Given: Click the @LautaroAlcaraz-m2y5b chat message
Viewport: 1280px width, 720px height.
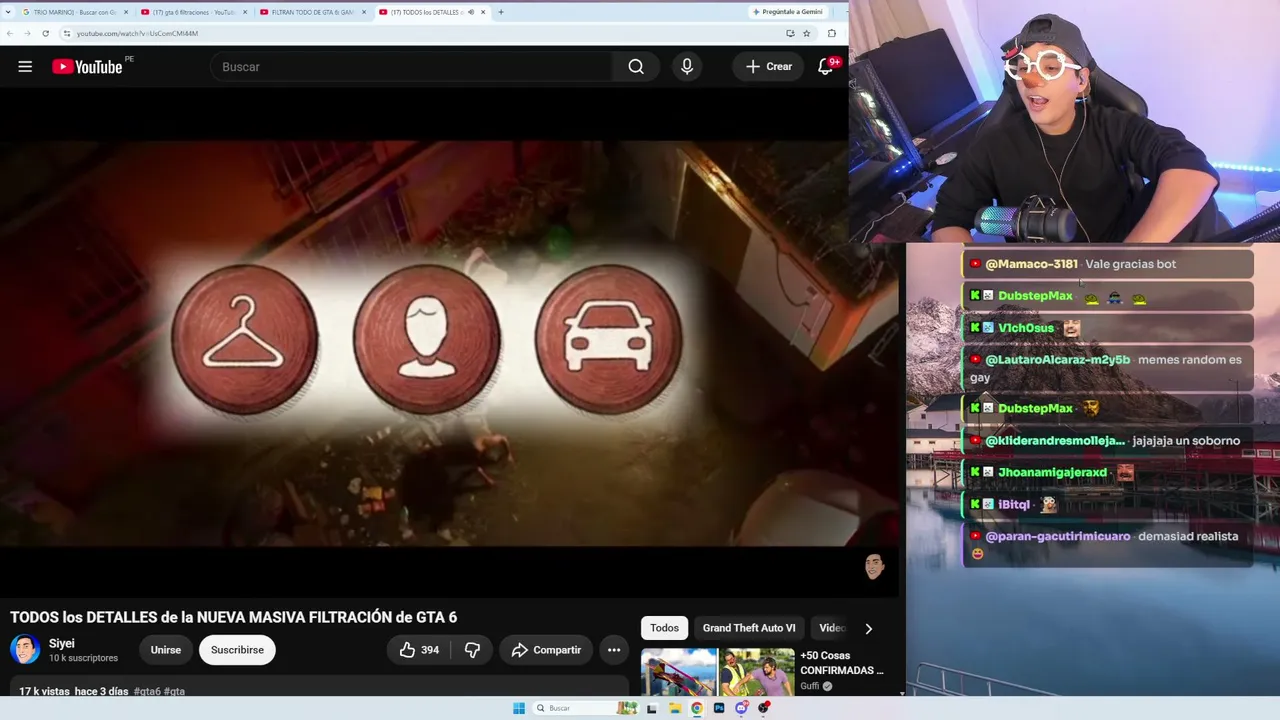Looking at the screenshot, I should click(1107, 368).
